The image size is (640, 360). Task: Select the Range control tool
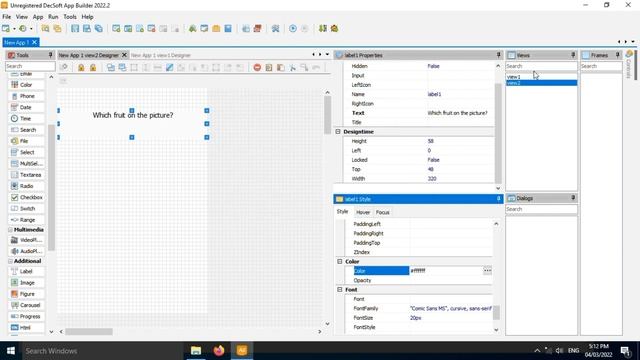(x=26, y=220)
